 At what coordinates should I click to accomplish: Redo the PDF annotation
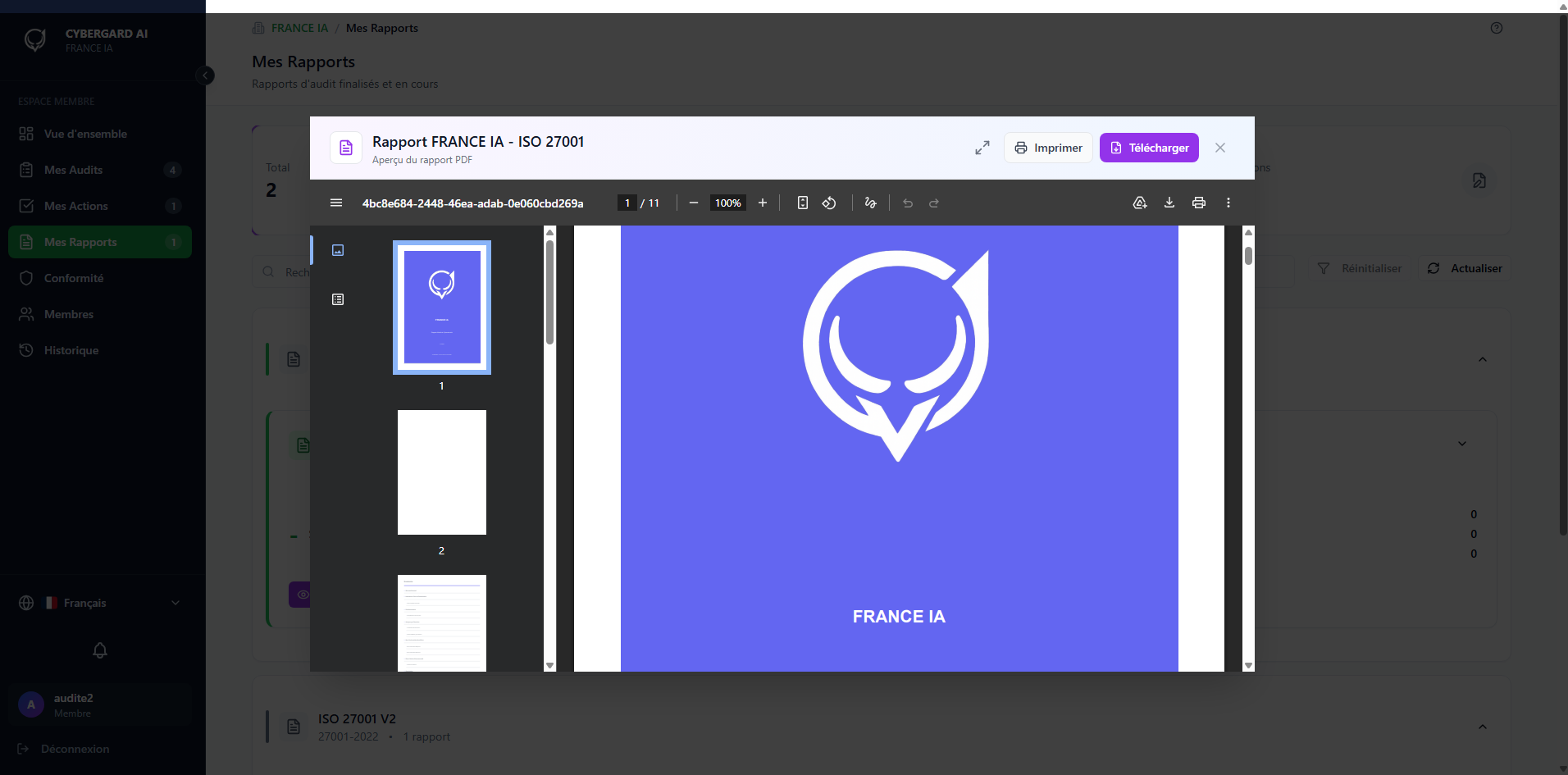[x=934, y=203]
